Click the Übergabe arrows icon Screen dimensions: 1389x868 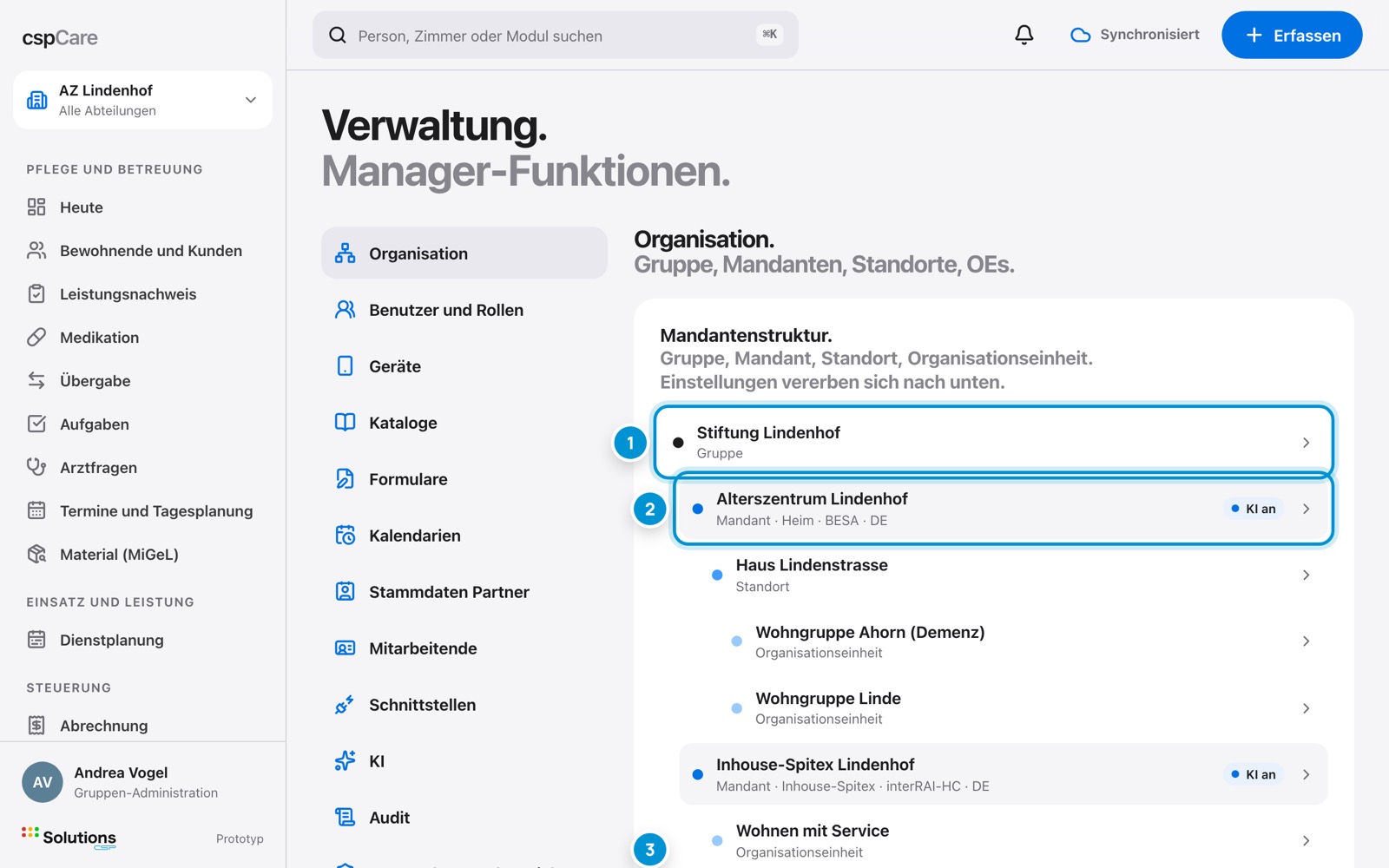[36, 380]
